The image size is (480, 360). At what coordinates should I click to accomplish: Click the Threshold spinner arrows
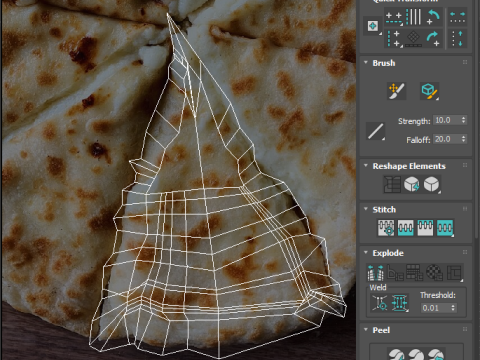point(453,308)
